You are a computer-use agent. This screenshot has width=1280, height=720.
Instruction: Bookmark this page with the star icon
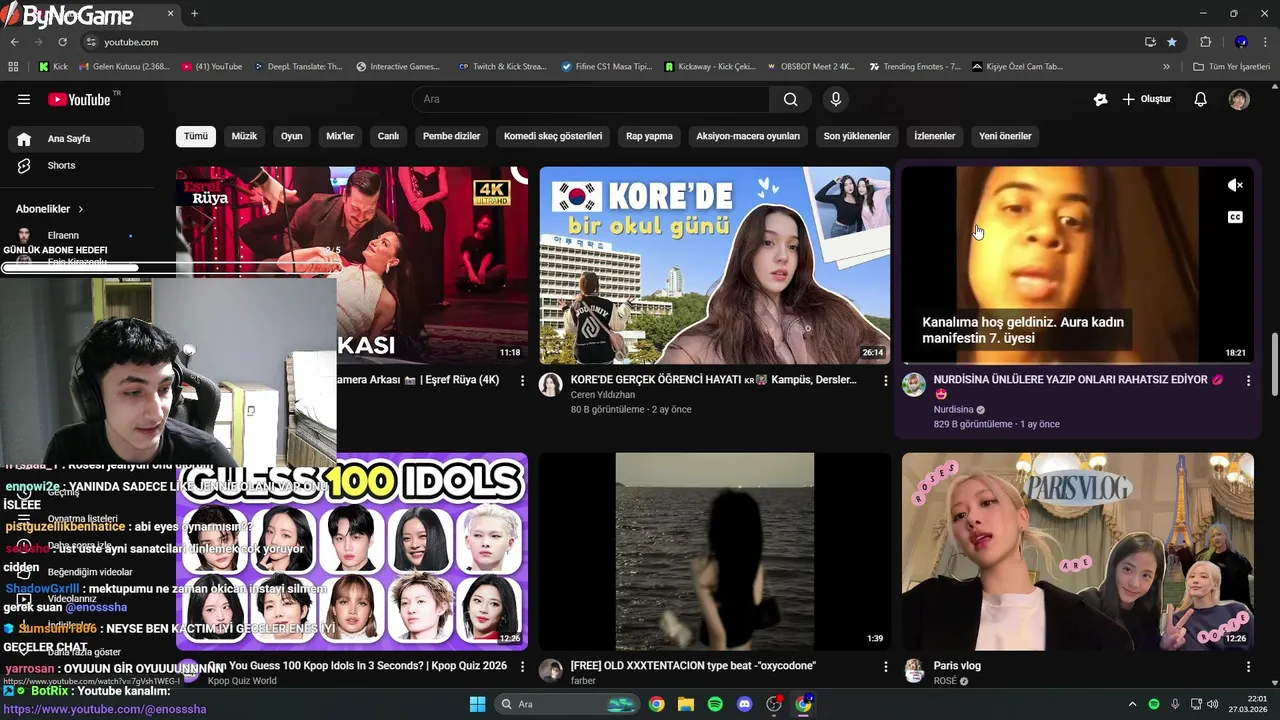point(1172,42)
